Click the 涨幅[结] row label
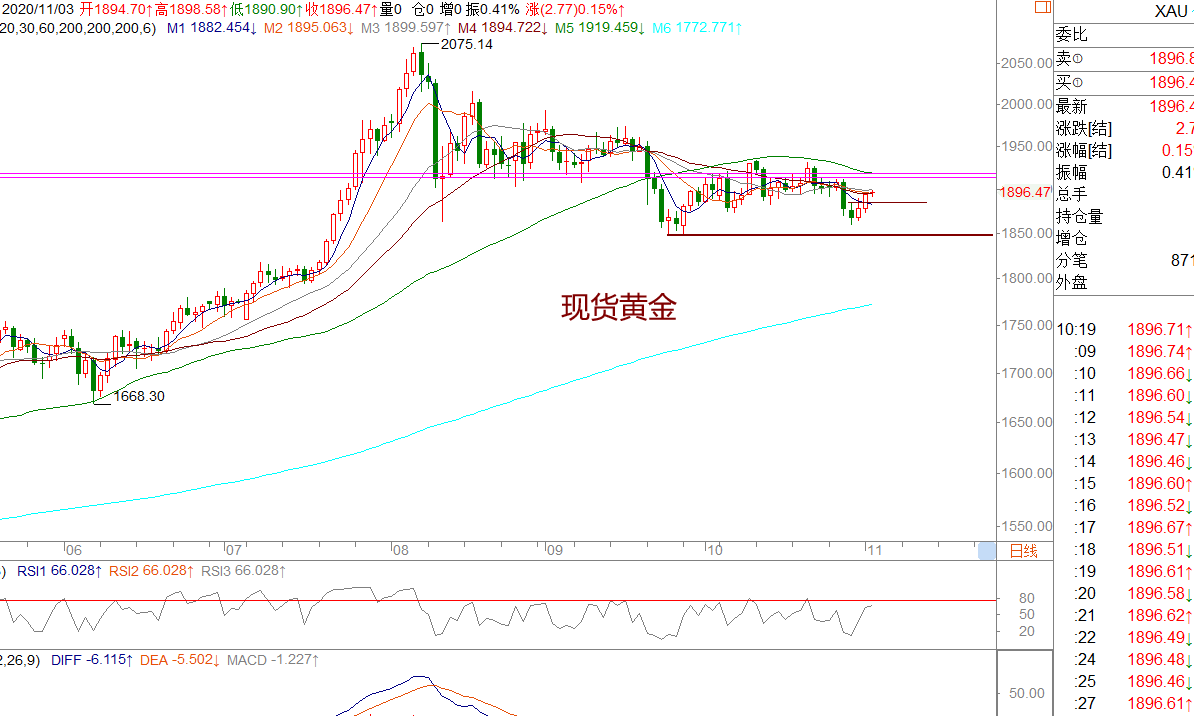Screen dimensions: 1194x716 [x=1084, y=151]
